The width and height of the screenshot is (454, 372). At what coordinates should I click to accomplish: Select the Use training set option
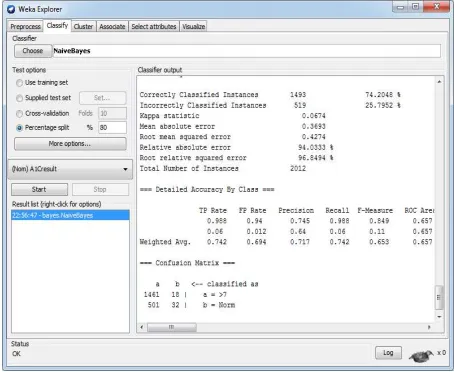click(x=19, y=83)
